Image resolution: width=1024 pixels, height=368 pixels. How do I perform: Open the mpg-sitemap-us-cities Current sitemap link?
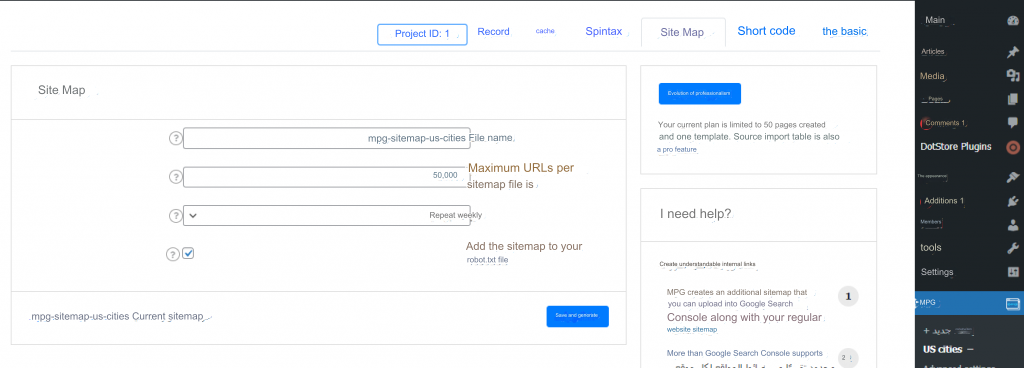point(118,317)
